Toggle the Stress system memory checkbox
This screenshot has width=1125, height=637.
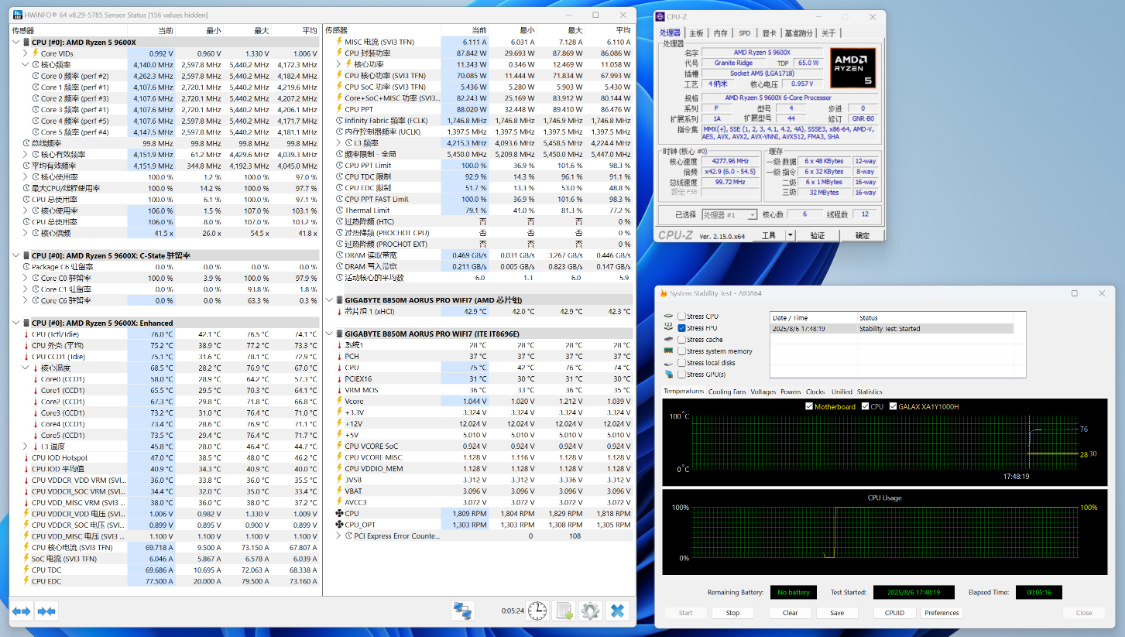(x=682, y=351)
